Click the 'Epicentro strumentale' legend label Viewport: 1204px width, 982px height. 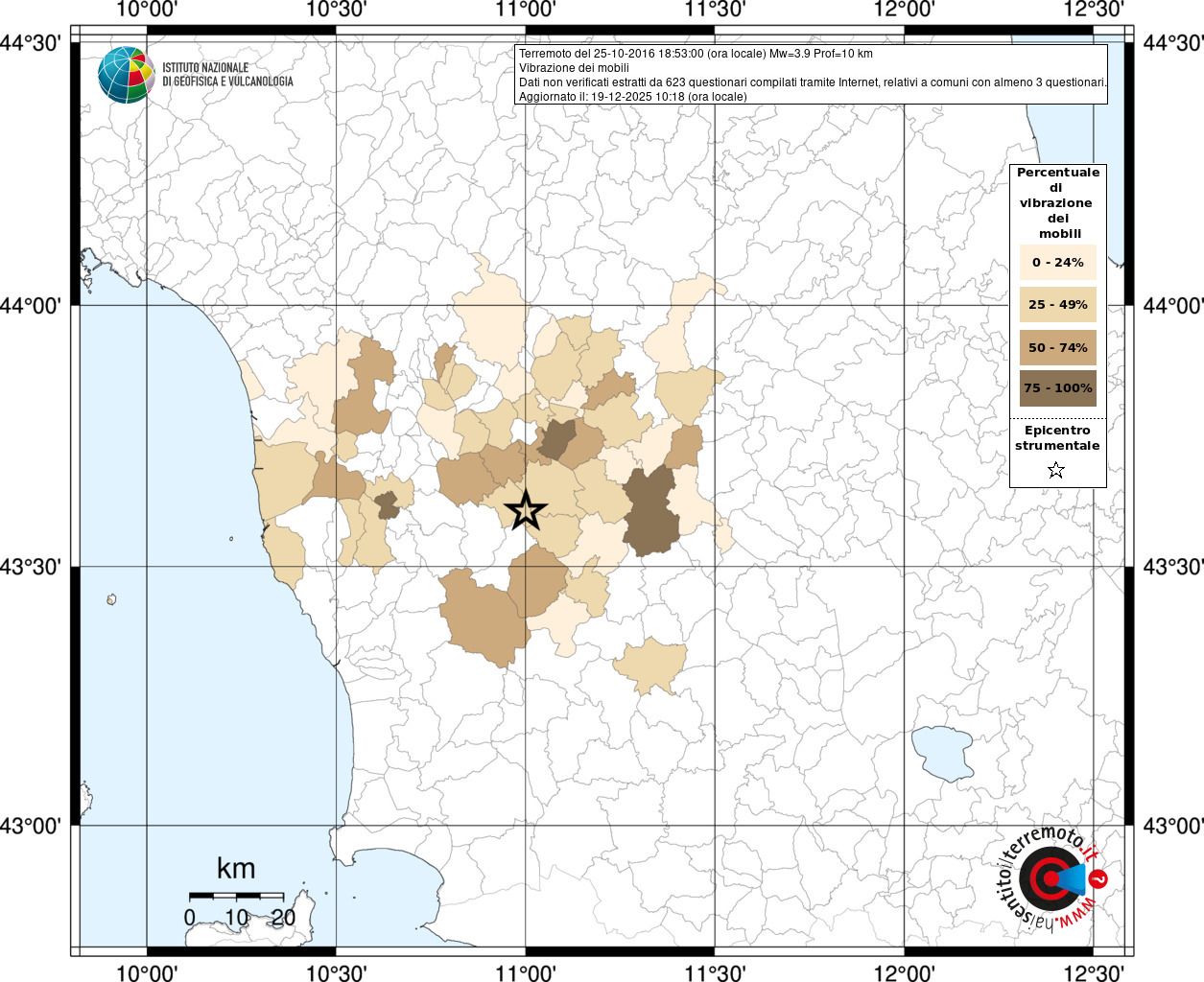(x=1057, y=438)
